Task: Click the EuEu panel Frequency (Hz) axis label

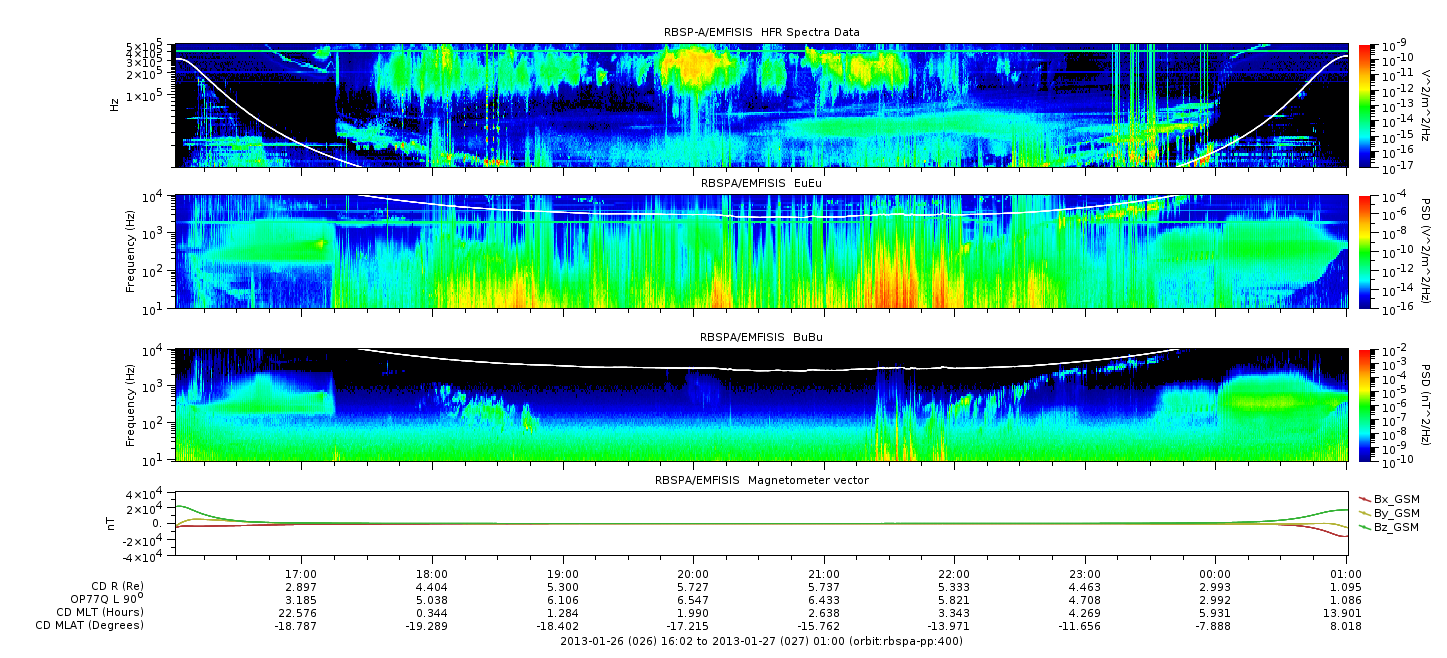Action: (130, 252)
